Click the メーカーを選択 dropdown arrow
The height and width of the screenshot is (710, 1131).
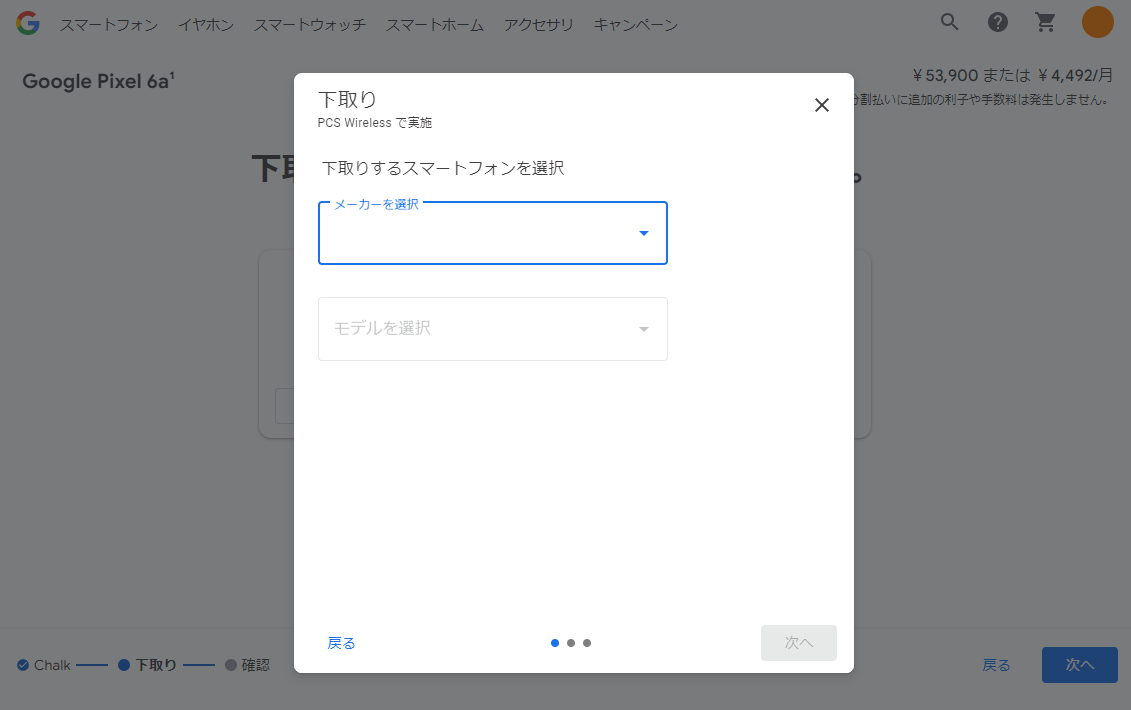pos(643,233)
